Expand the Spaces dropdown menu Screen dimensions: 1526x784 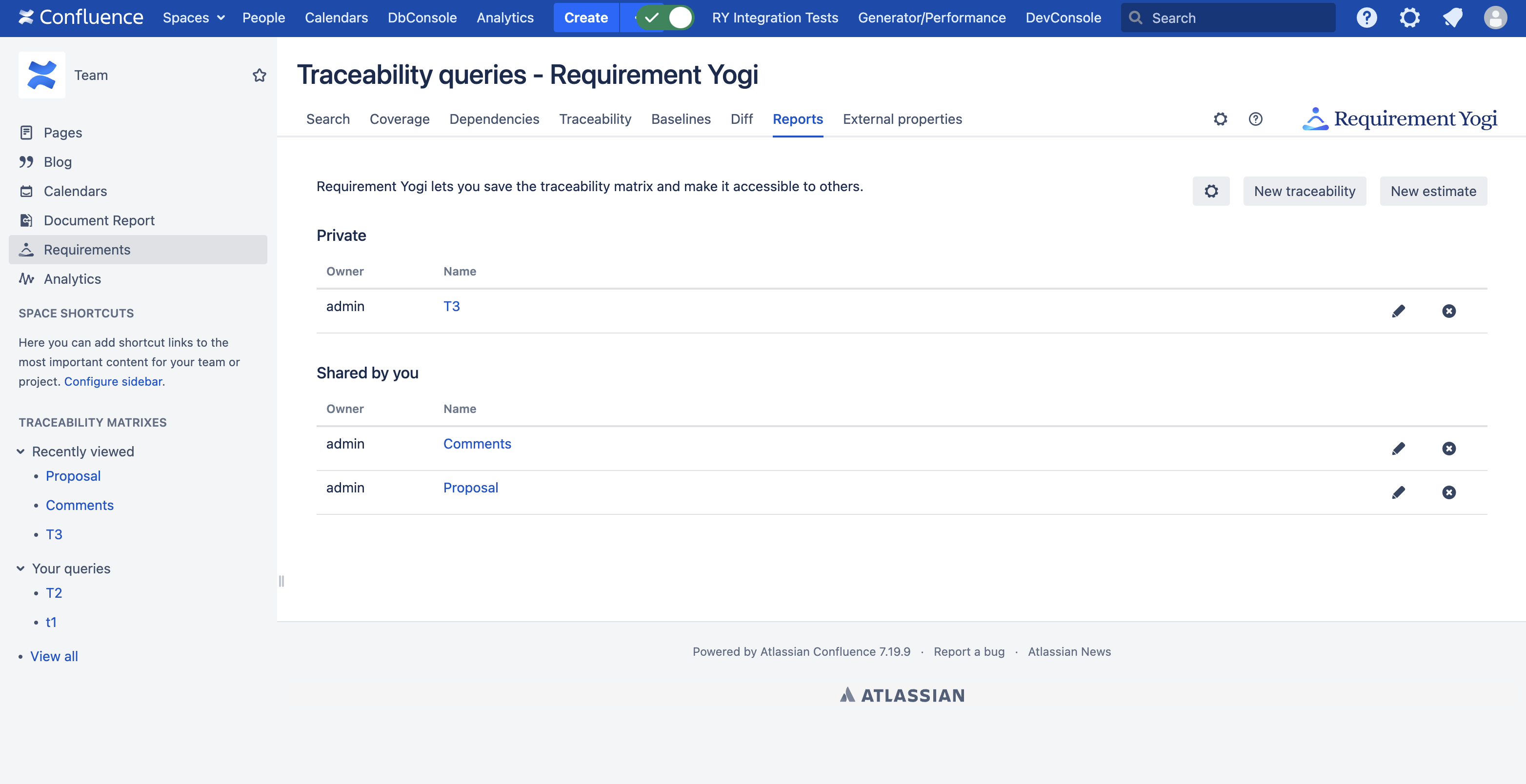click(x=194, y=18)
